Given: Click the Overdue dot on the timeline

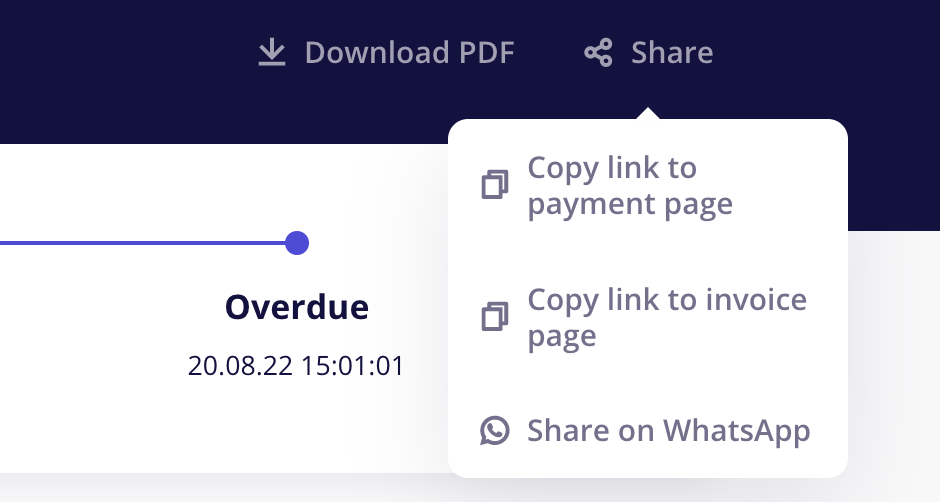Looking at the screenshot, I should 297,243.
